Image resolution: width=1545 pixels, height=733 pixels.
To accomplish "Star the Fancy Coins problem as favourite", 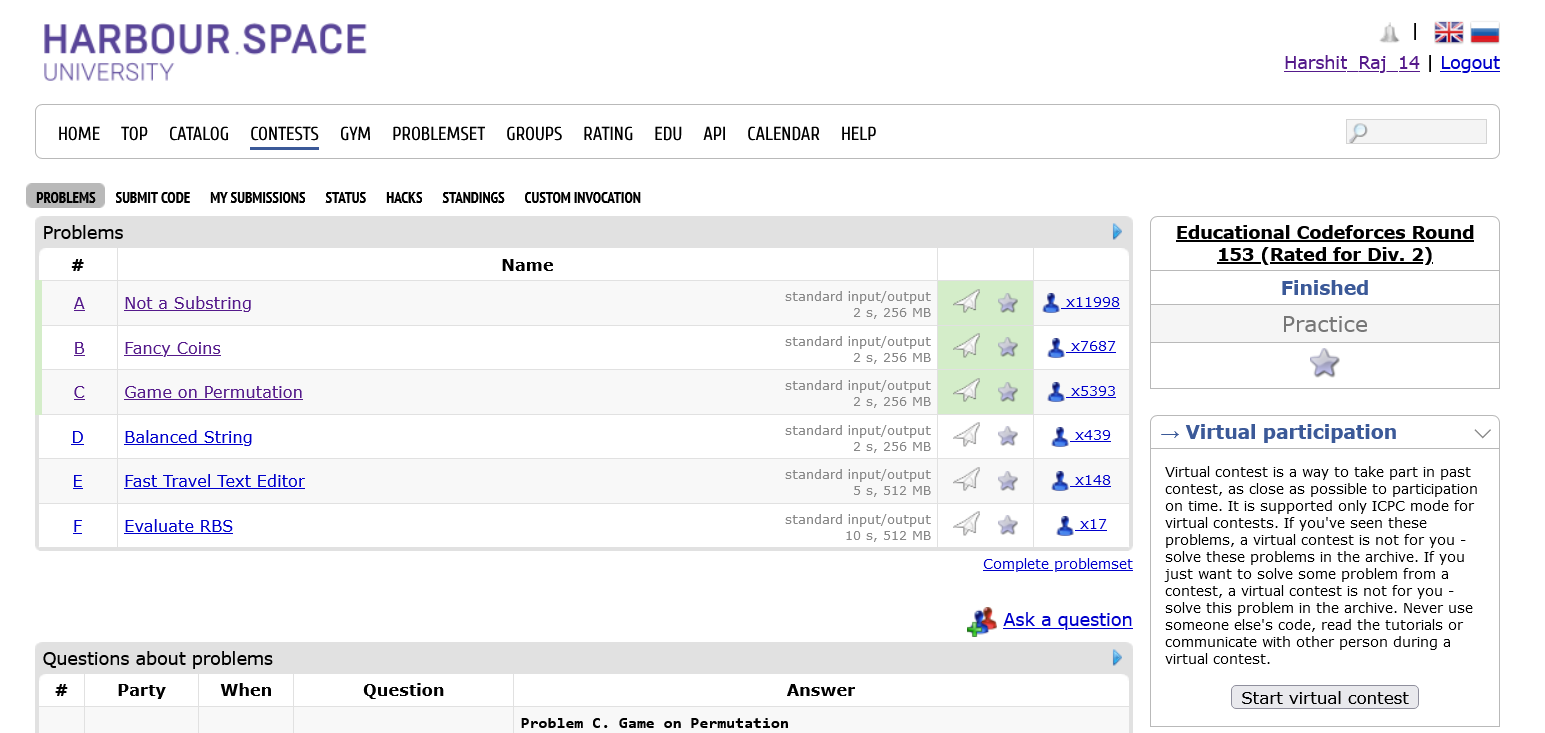I will (1008, 347).
